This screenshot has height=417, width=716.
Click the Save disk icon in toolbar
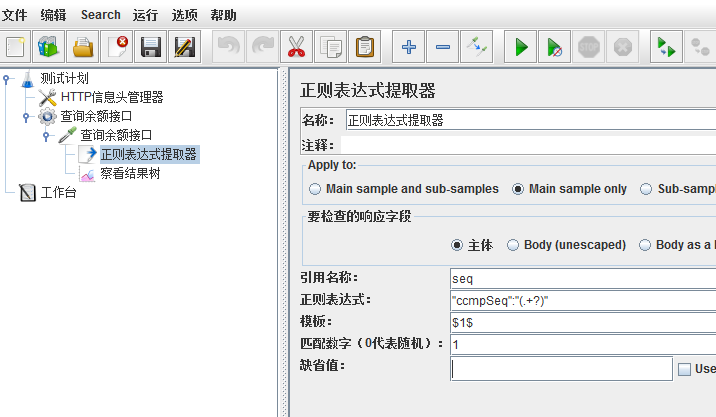(150, 46)
